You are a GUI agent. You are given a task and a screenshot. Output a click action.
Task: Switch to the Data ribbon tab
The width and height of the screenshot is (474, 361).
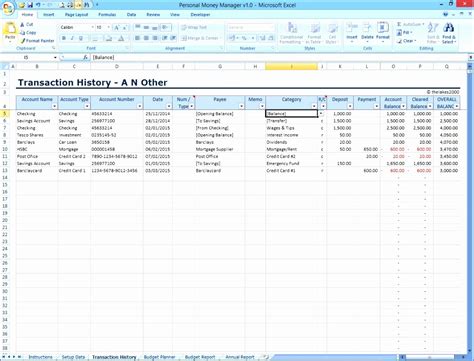point(131,15)
